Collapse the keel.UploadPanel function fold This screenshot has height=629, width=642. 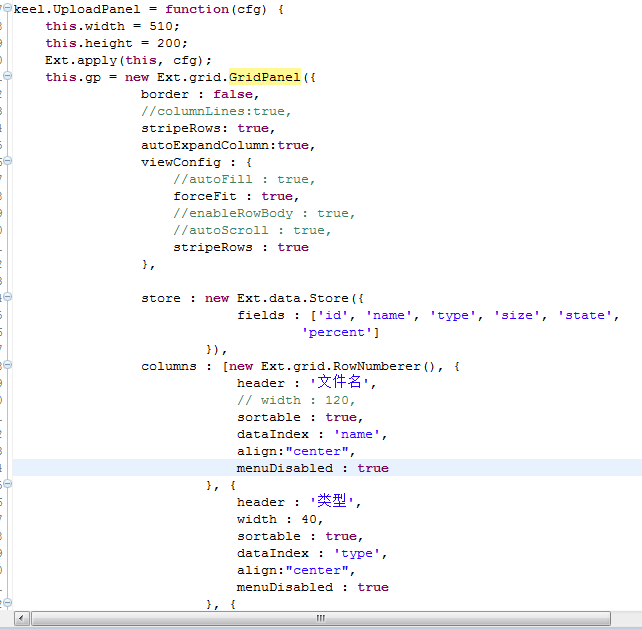(x=6, y=9)
